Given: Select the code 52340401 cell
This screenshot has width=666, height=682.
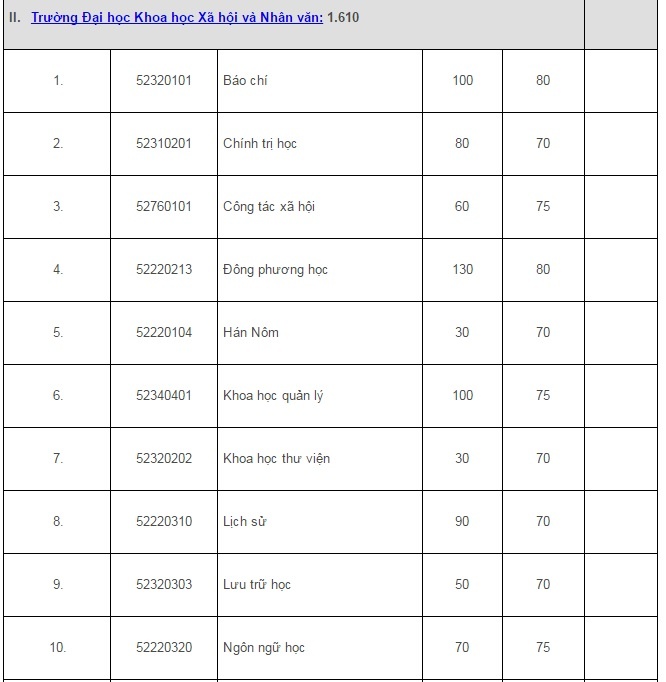Looking at the screenshot, I should click(x=163, y=395).
